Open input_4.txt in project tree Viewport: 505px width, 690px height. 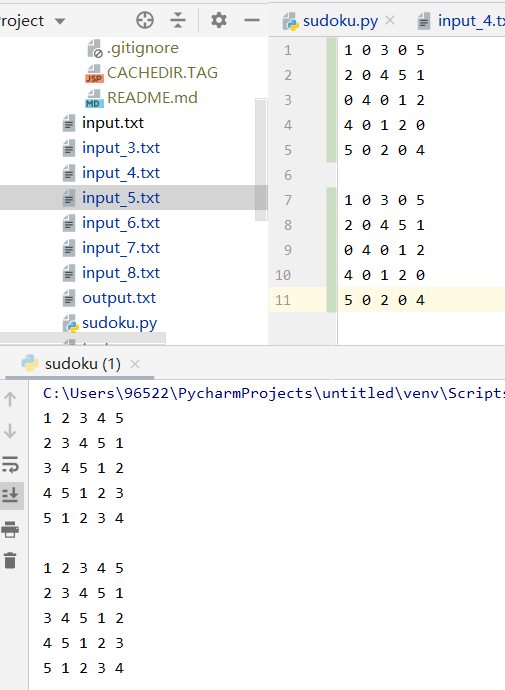112,173
